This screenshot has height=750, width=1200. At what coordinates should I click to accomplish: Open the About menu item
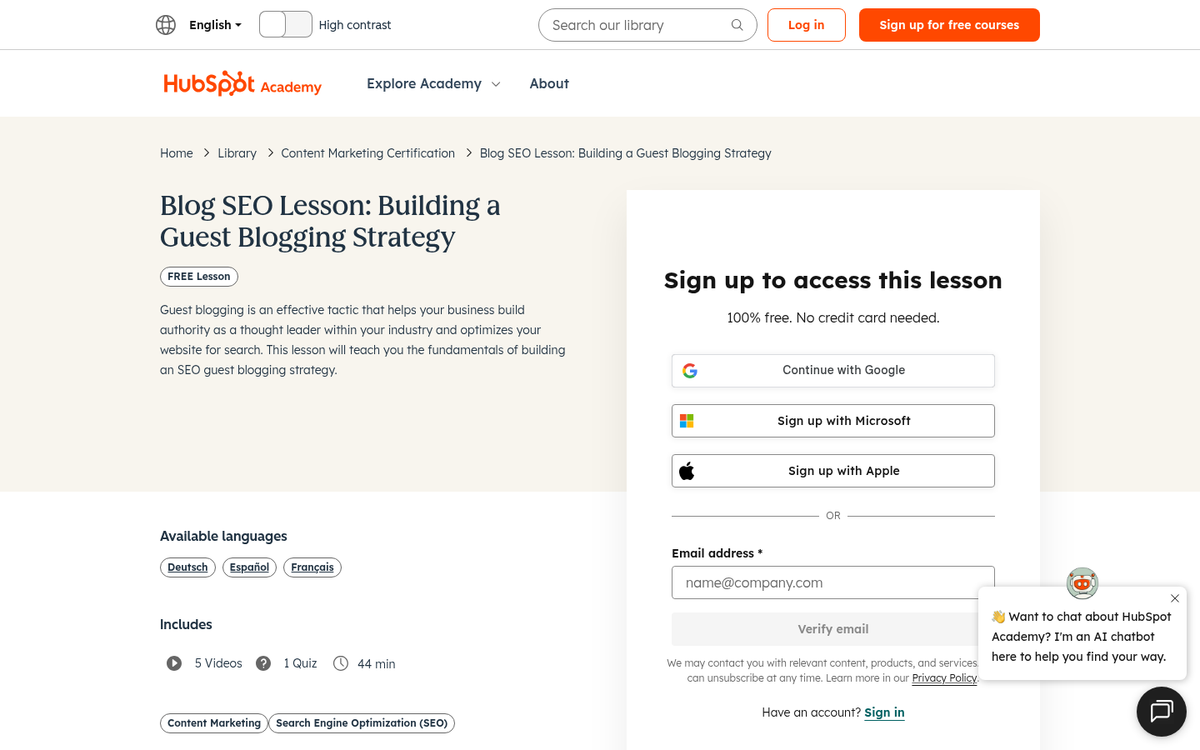click(549, 84)
